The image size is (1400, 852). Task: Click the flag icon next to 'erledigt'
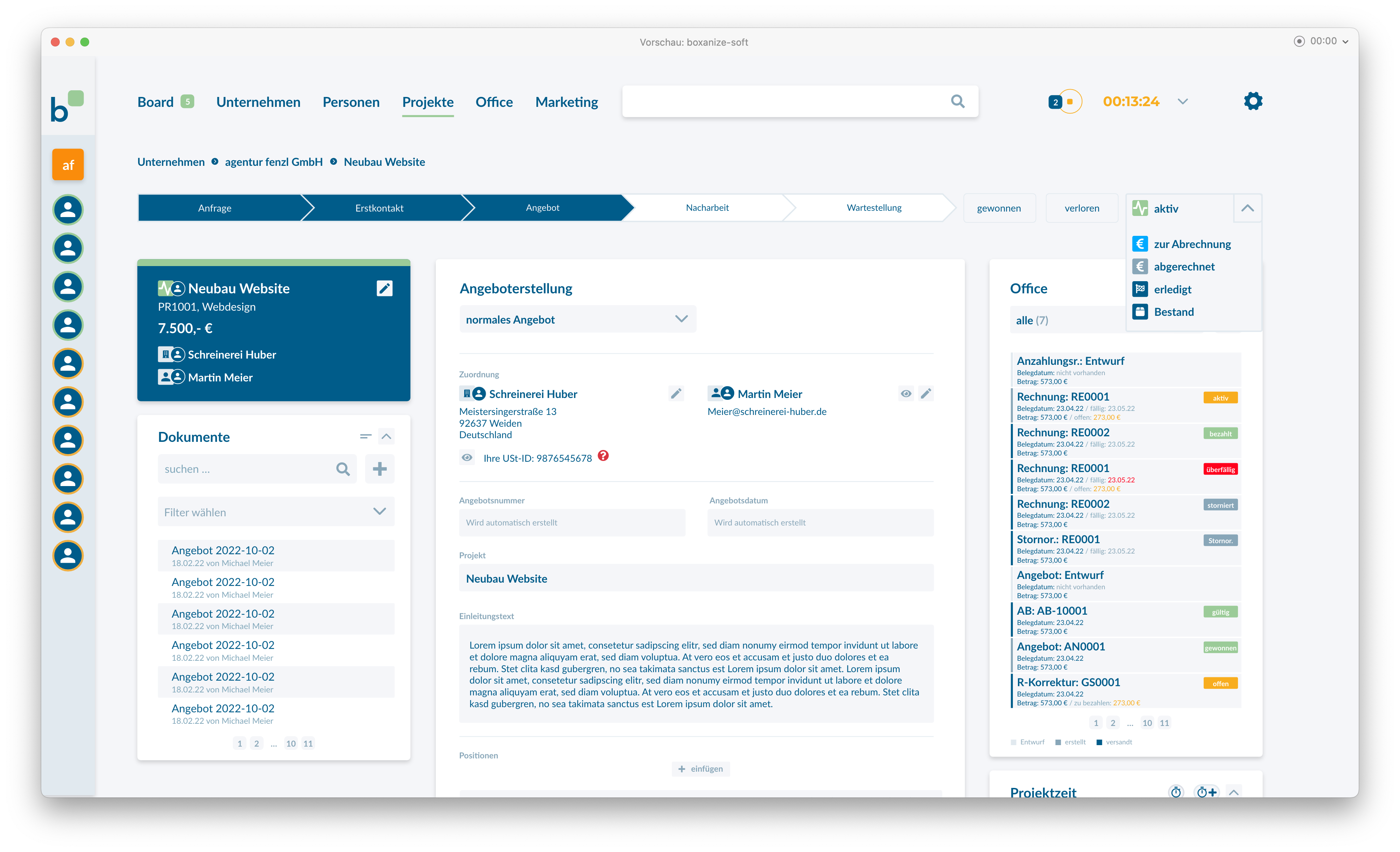tap(1140, 289)
